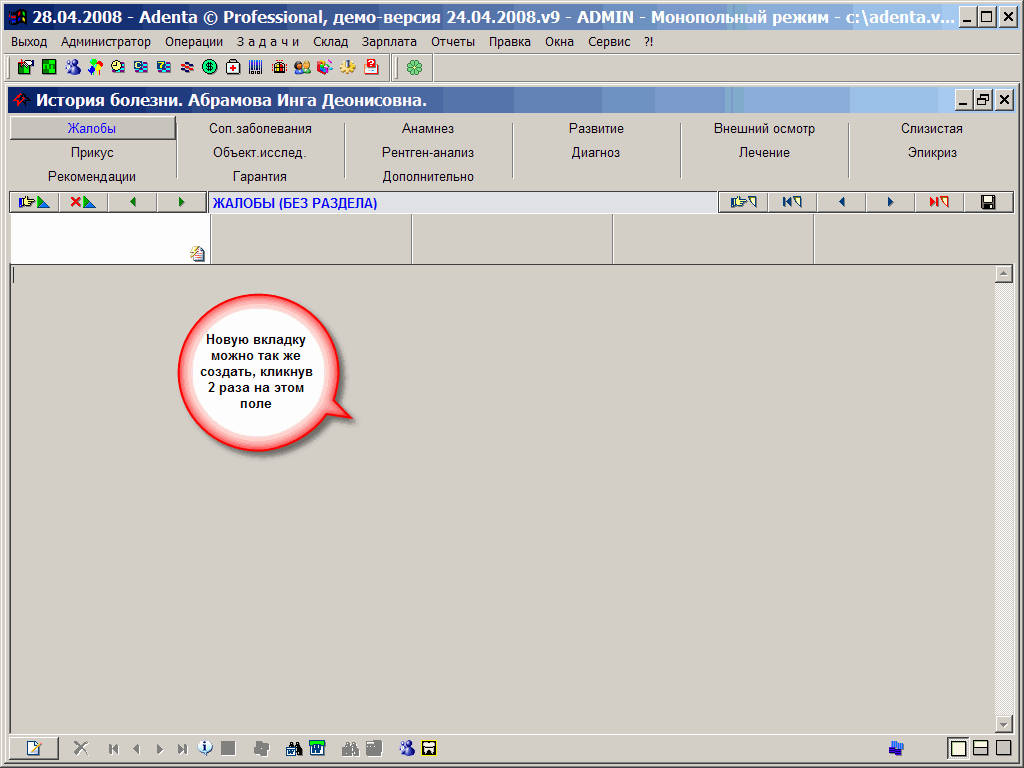Open the Эпикриз section
The image size is (1024, 768).
click(x=932, y=153)
